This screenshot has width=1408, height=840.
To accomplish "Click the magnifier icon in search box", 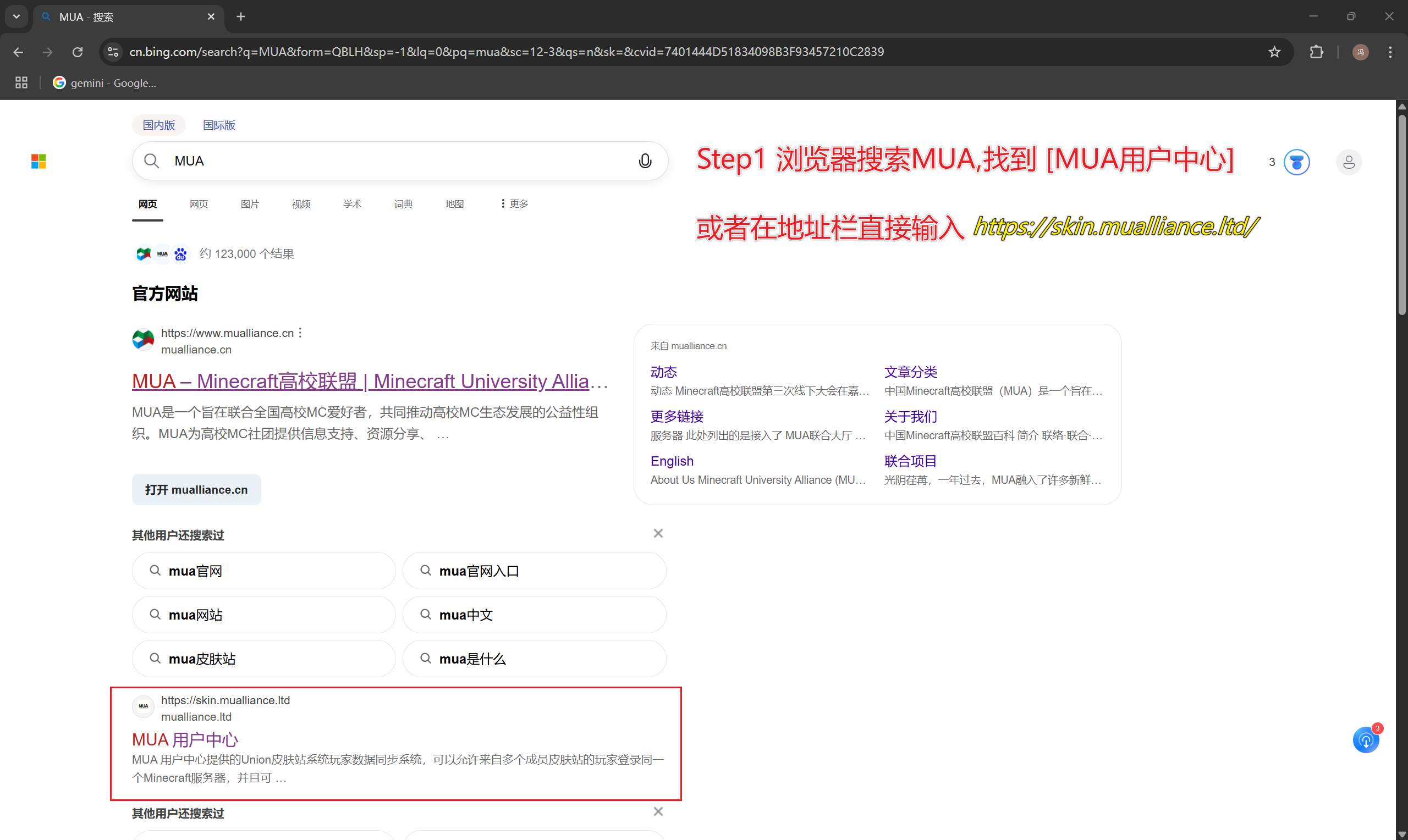I will pos(151,161).
